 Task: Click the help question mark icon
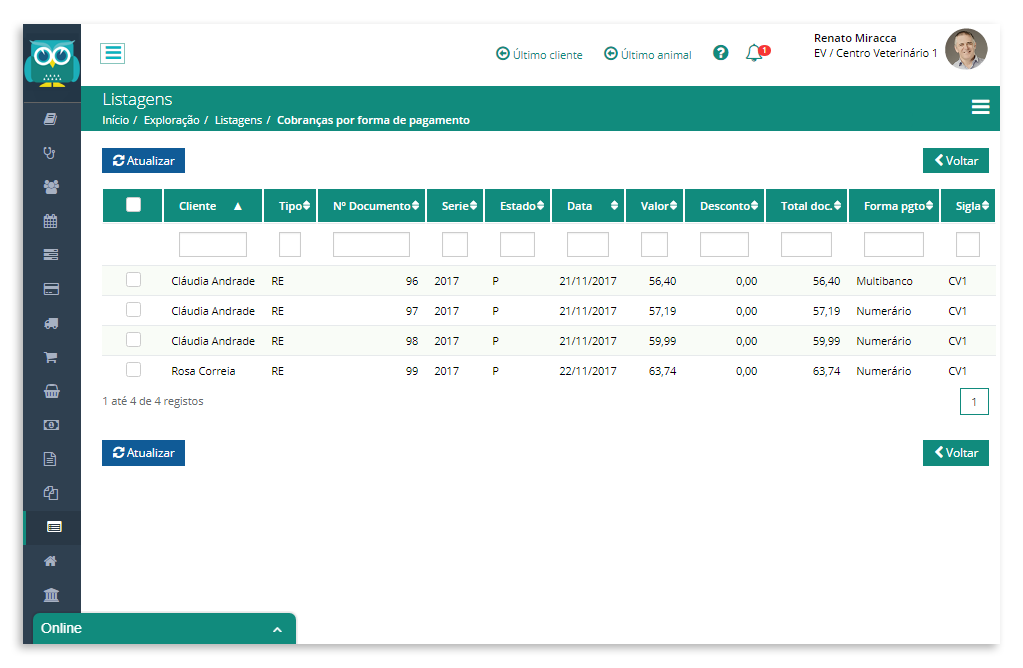pyautogui.click(x=720, y=53)
